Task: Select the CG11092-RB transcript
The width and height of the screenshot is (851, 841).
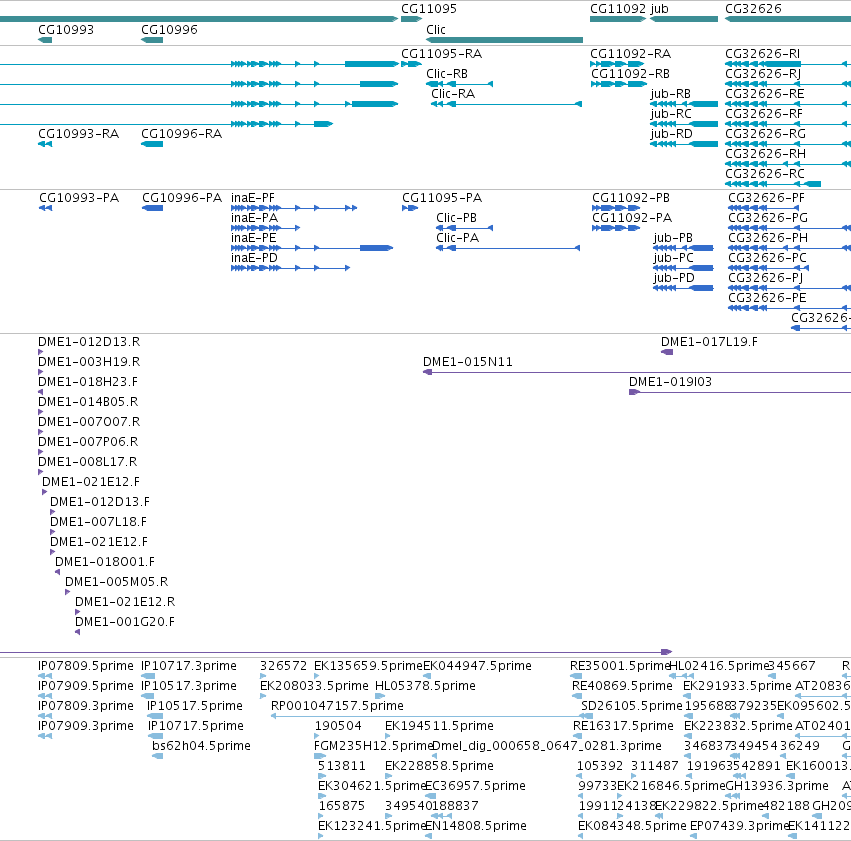Action: coord(619,84)
